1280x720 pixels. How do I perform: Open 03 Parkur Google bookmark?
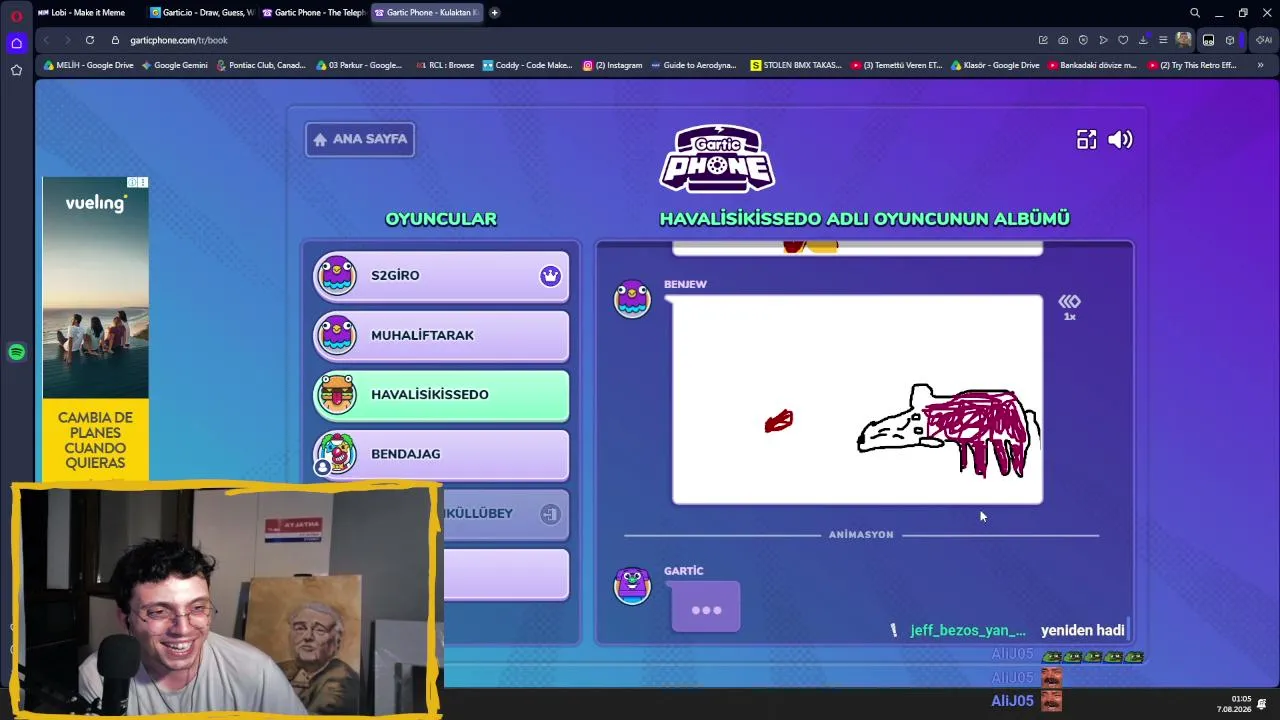tap(359, 65)
